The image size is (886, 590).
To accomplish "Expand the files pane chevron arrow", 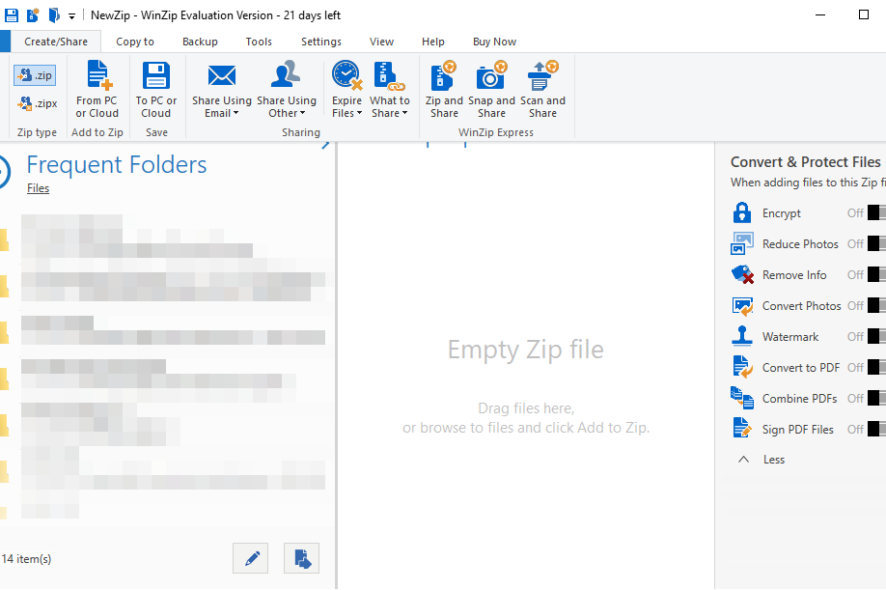I will pos(325,145).
